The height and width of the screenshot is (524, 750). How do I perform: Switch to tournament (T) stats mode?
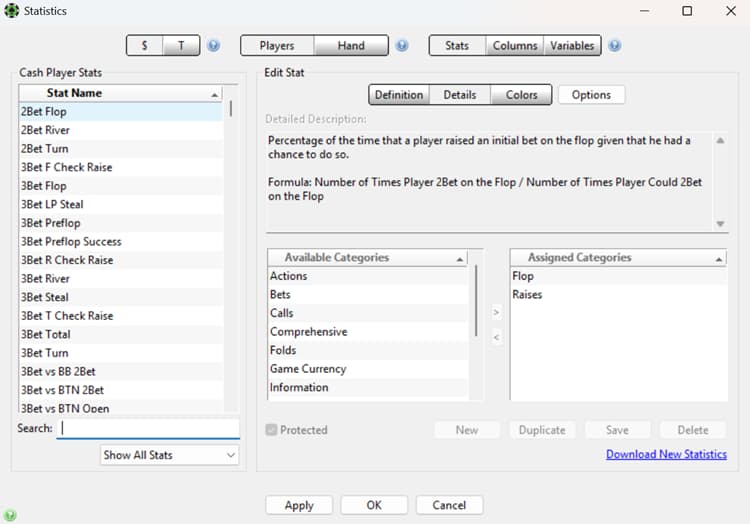pos(181,45)
